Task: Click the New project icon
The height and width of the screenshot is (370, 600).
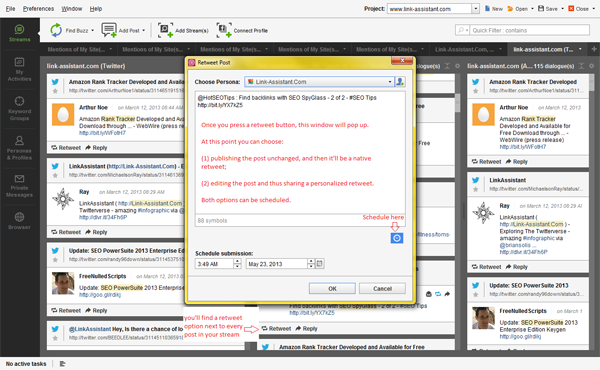Action: pyautogui.click(x=488, y=8)
